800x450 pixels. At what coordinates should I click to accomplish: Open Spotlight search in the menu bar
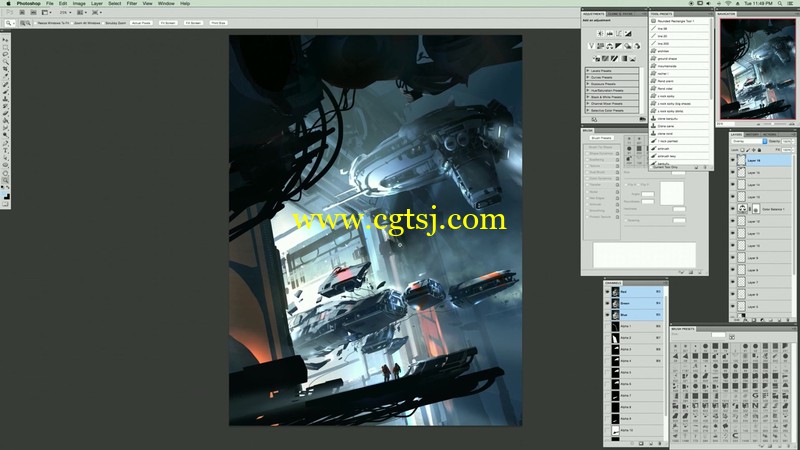[x=780, y=4]
